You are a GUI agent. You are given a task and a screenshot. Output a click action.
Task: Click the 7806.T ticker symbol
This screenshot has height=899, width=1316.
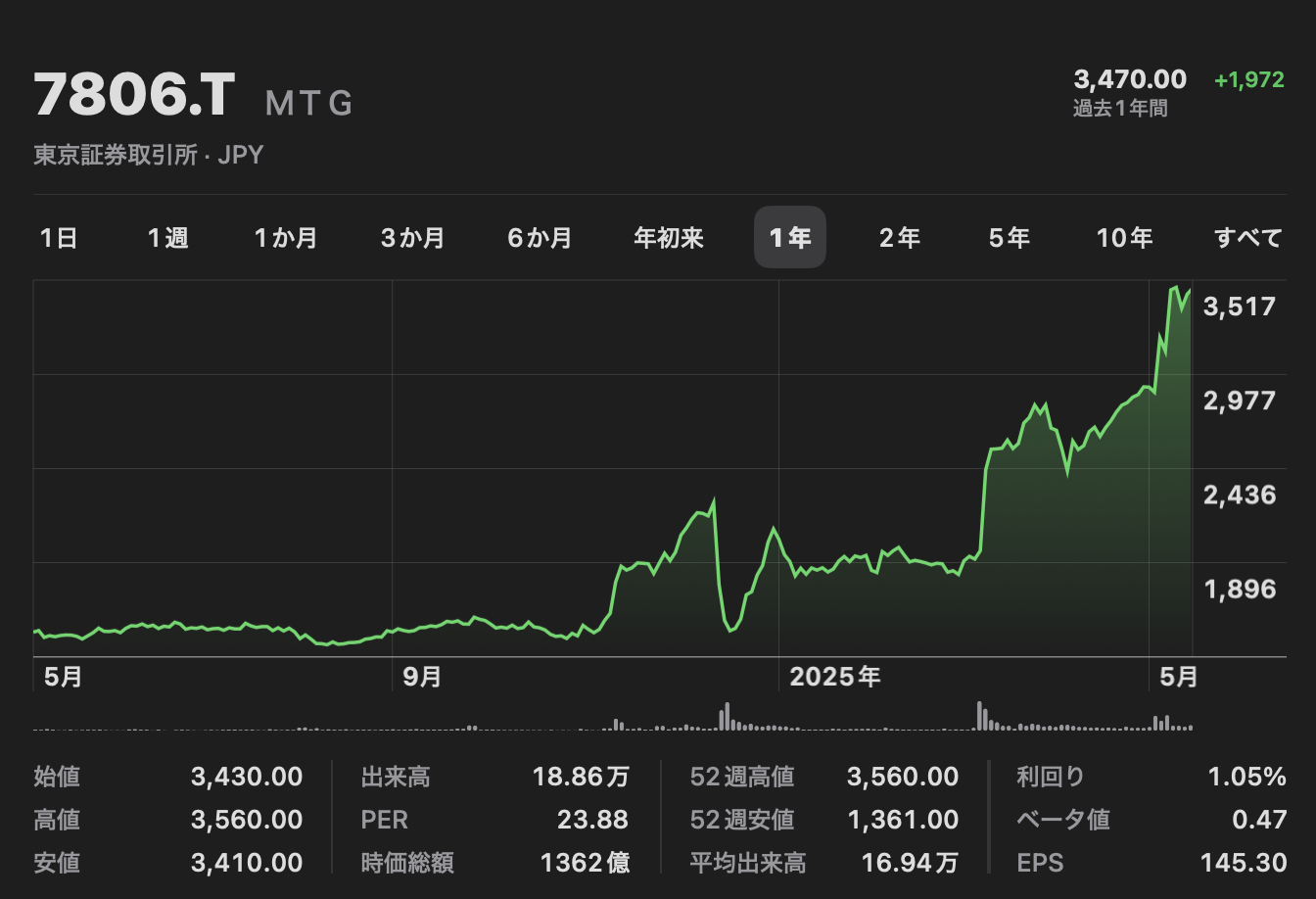[x=135, y=95]
